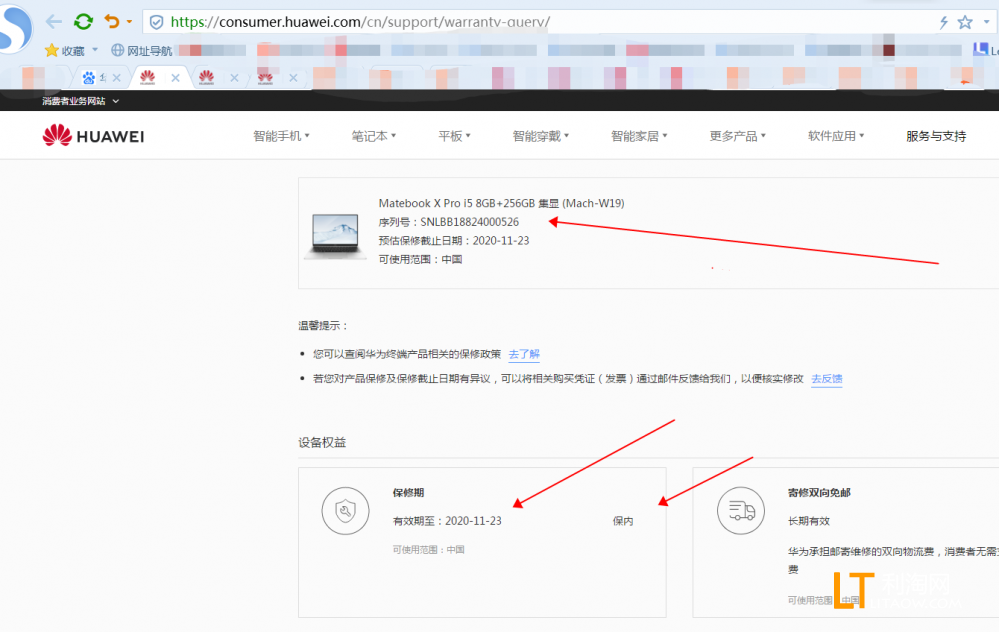Open the 去反馈 feedback link
The height and width of the screenshot is (632, 999).
pyautogui.click(x=826, y=379)
